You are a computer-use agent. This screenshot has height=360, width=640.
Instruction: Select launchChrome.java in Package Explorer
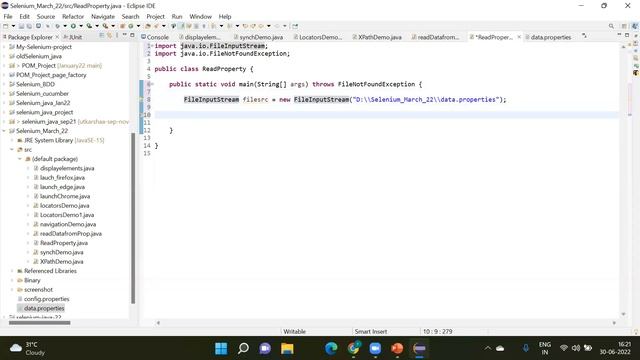[x=65, y=196]
